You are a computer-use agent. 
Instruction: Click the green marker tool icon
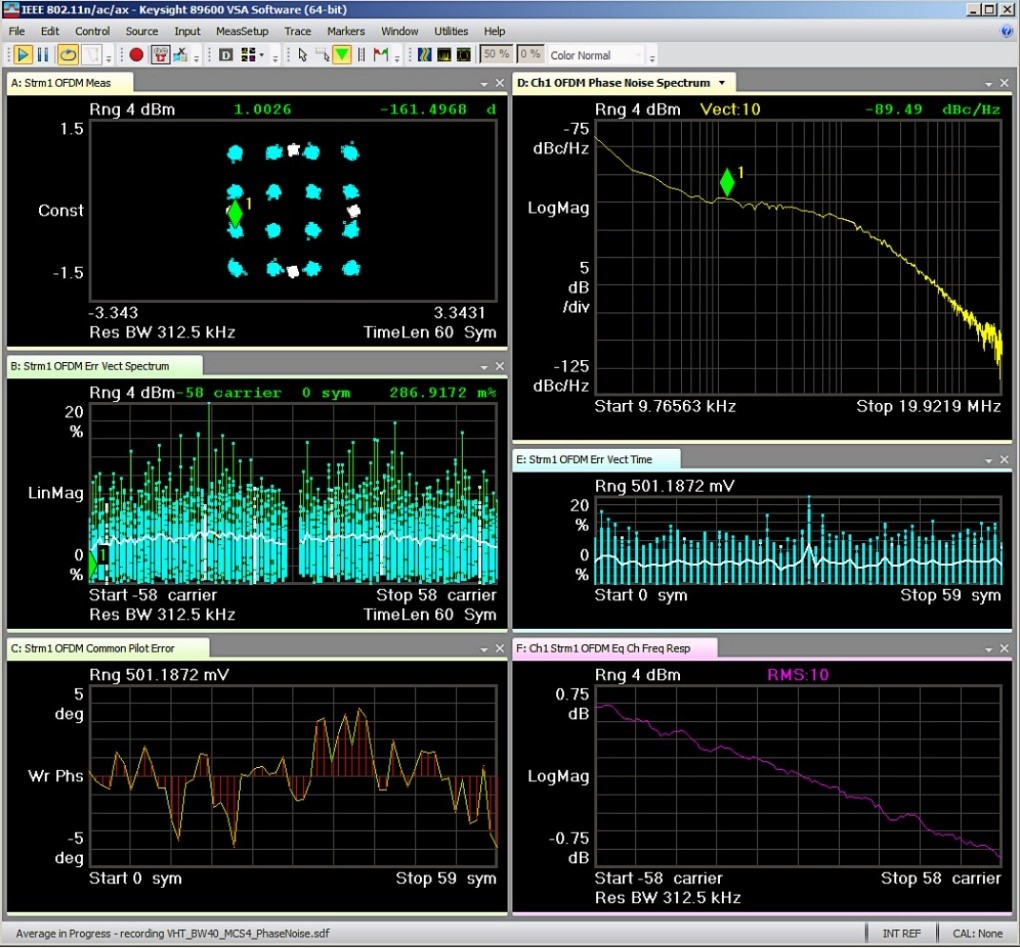(x=342, y=54)
